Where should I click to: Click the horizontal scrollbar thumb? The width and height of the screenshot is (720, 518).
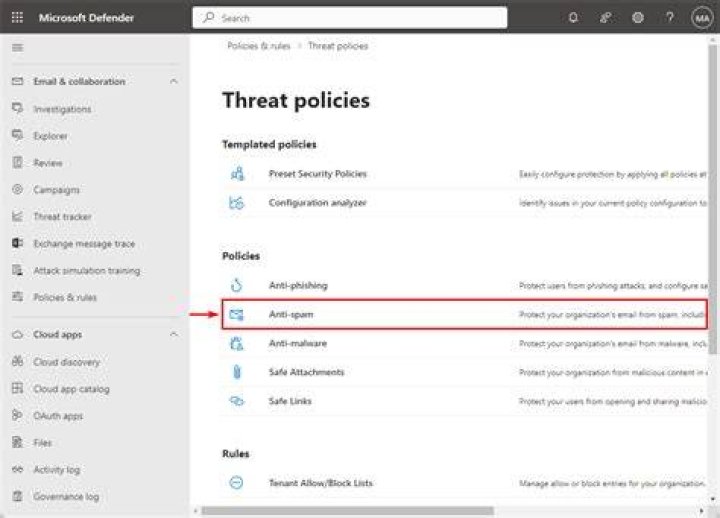[x=348, y=511]
